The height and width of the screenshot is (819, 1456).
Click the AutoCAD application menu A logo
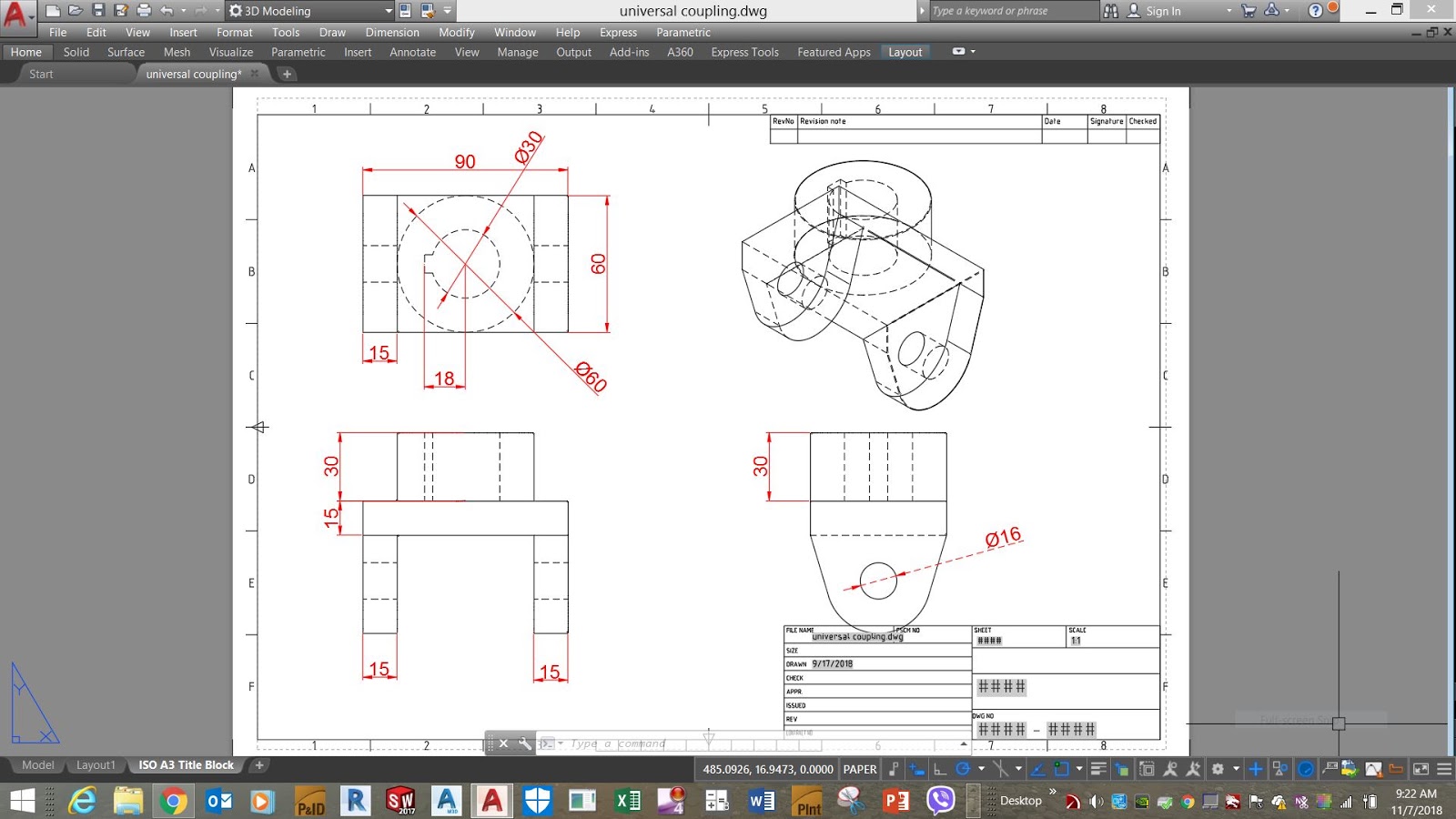(15, 12)
